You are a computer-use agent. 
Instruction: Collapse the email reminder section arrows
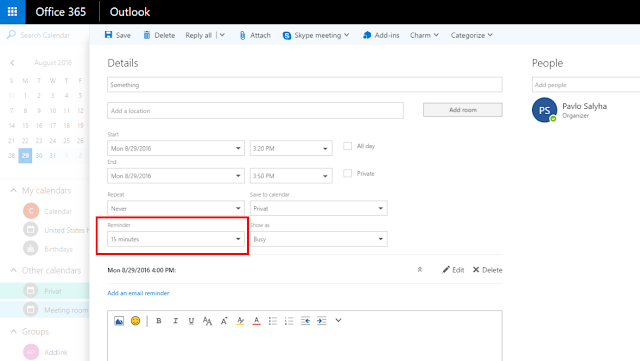(x=420, y=270)
